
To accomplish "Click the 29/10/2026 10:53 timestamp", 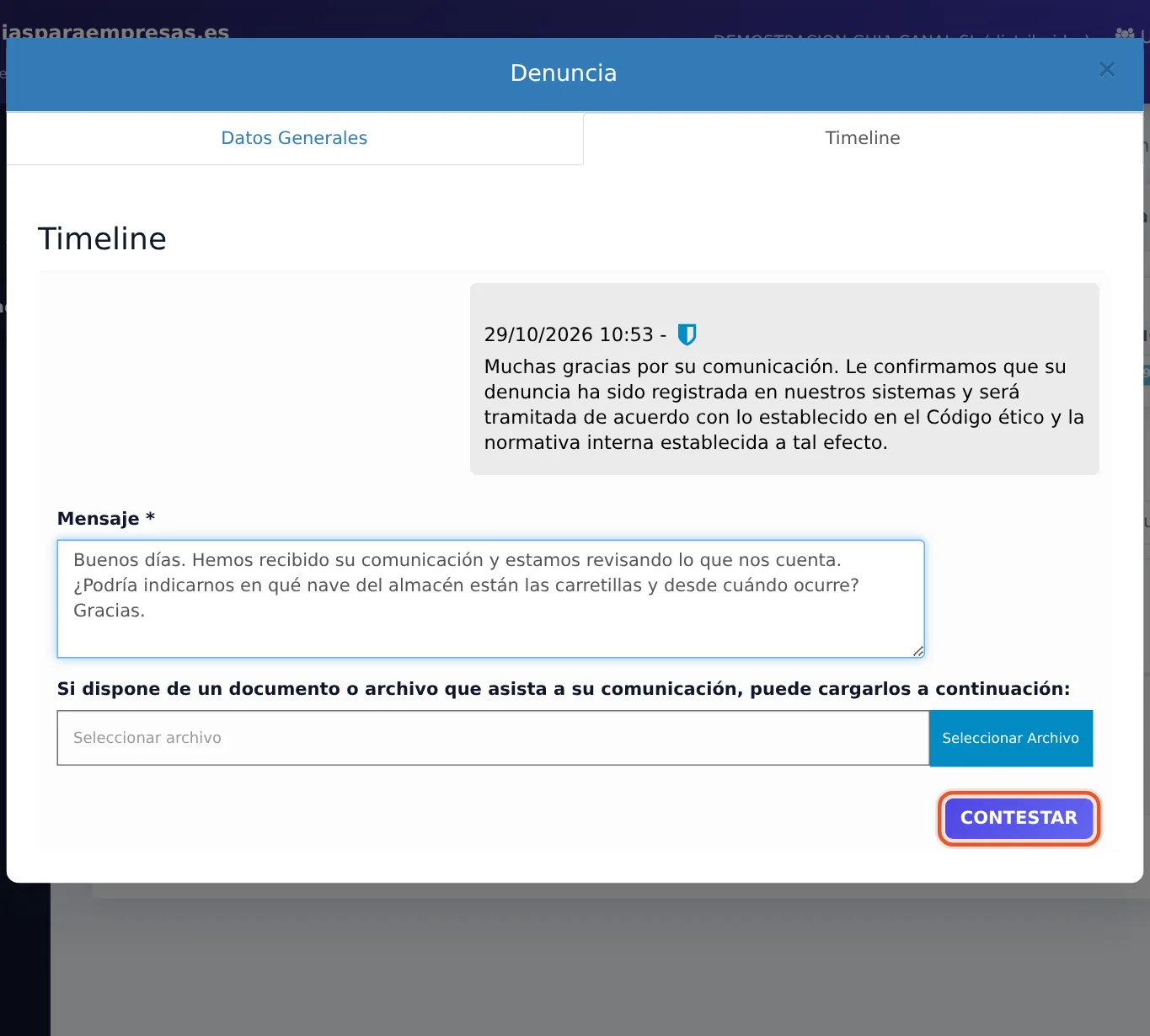I will click(x=569, y=334).
